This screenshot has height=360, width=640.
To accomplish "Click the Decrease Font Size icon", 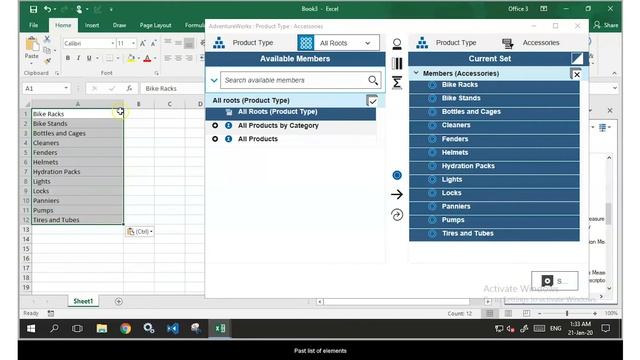I will click(x=153, y=43).
